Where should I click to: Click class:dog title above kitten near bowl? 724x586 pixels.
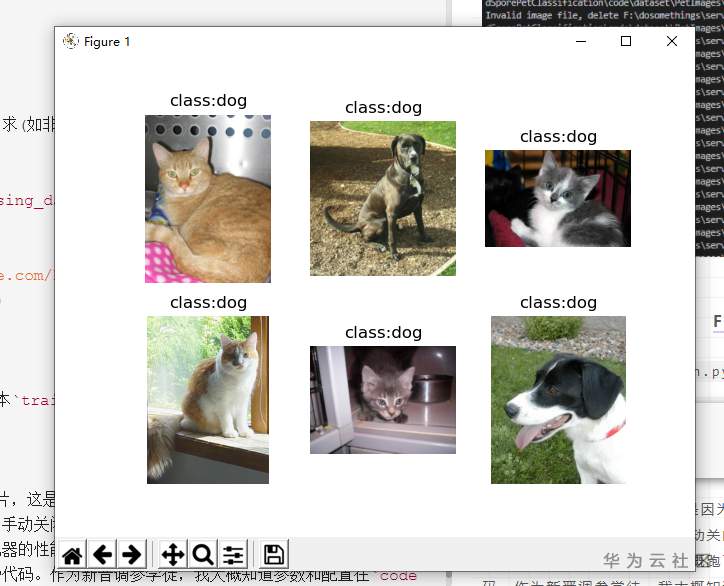click(x=383, y=332)
